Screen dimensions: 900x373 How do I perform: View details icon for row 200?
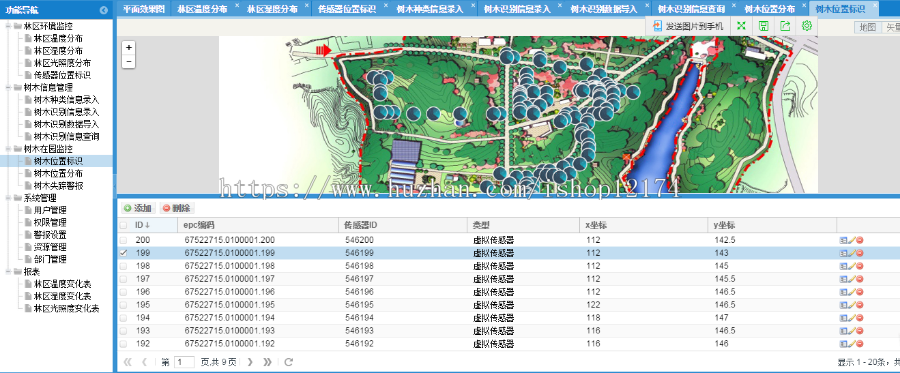pyautogui.click(x=843, y=240)
